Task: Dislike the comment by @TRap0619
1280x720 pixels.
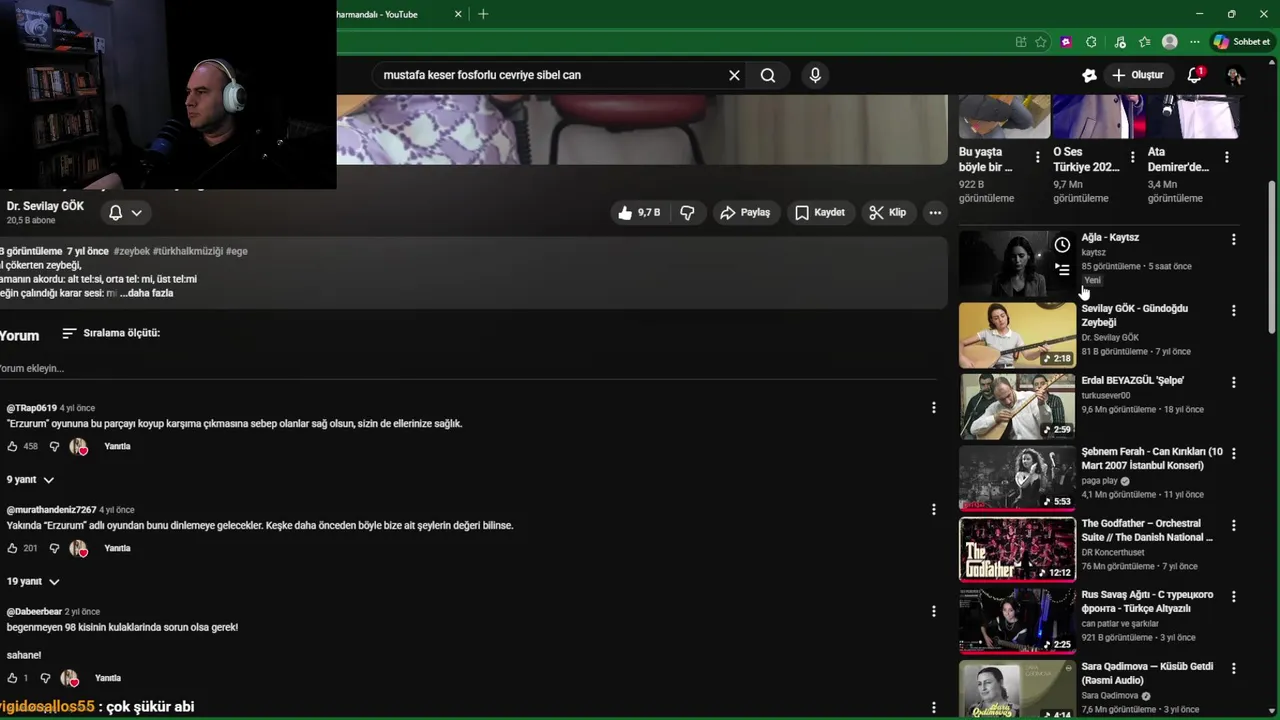Action: point(54,446)
